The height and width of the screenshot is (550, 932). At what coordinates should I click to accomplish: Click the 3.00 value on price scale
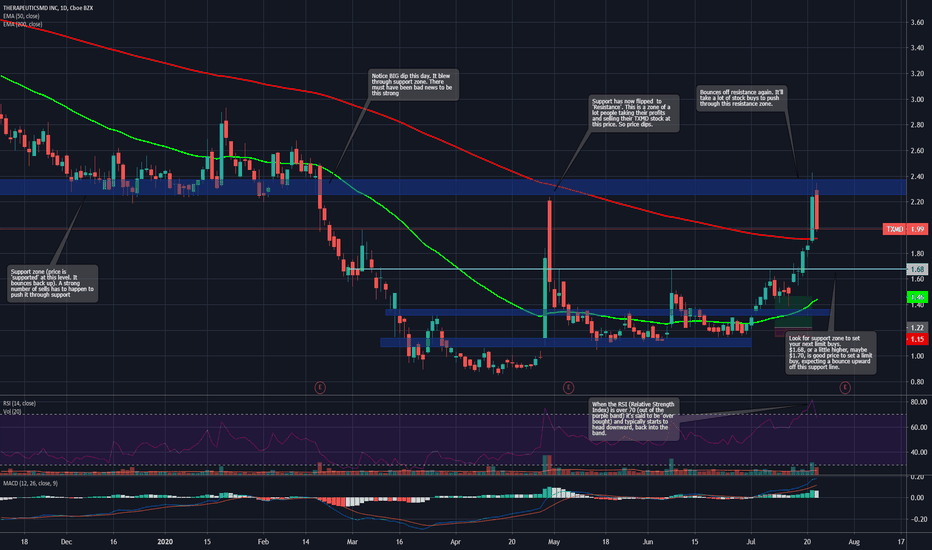pyautogui.click(x=917, y=99)
